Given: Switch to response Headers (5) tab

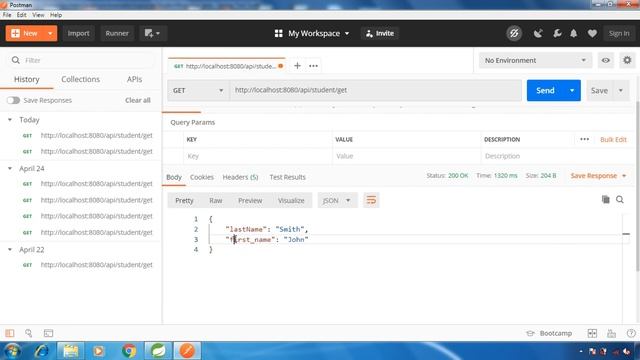Looking at the screenshot, I should pyautogui.click(x=240, y=177).
